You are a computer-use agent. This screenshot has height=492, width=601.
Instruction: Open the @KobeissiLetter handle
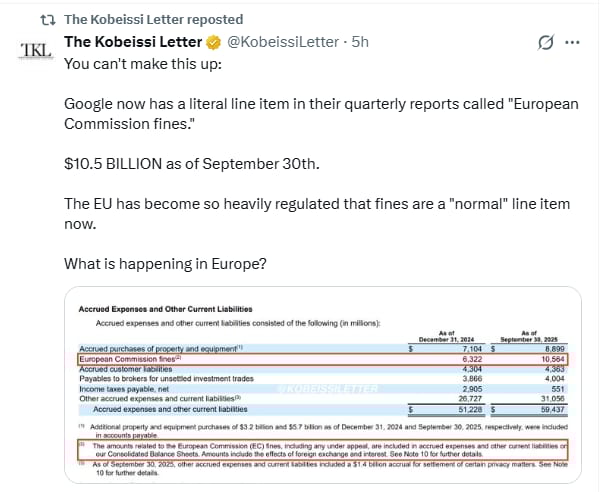point(283,42)
